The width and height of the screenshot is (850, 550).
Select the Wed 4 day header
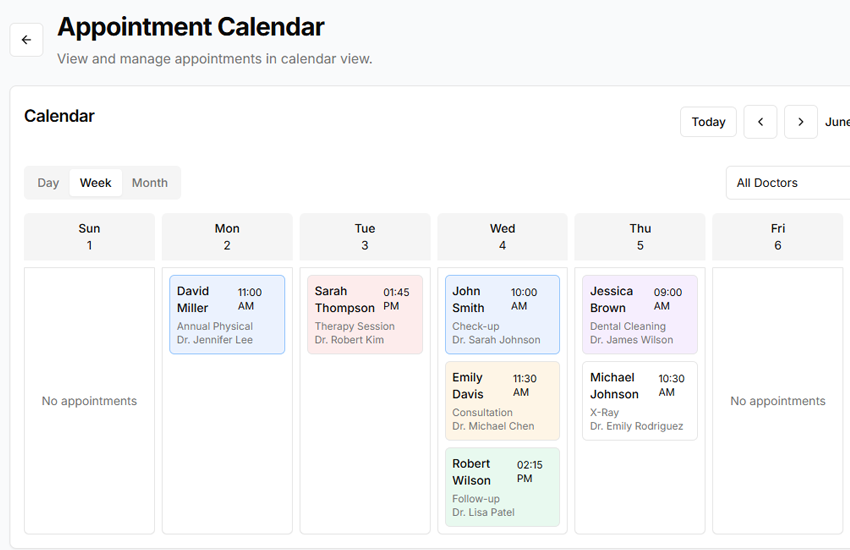tap(502, 237)
